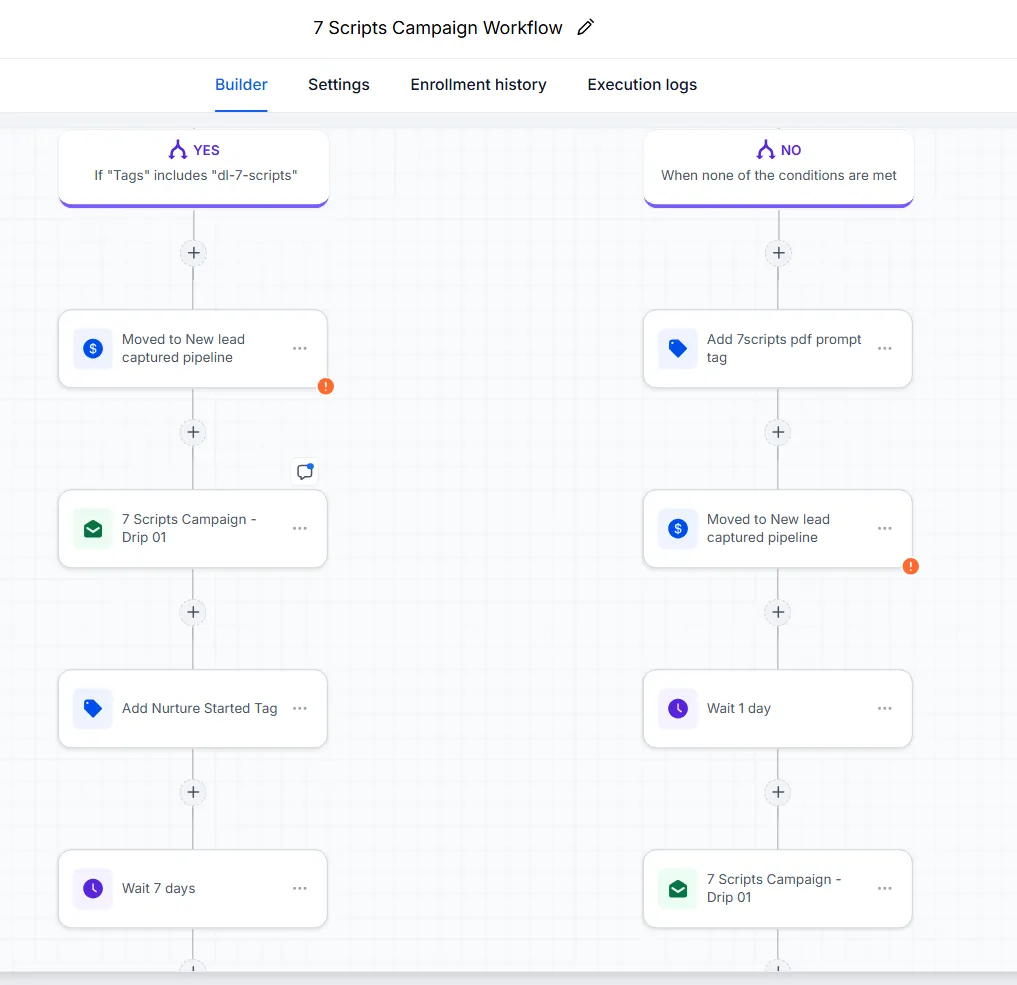This screenshot has height=985, width=1017.
Task: Select '7 Scripts Campaign - Drip 01' in NO branch
Action: pos(778,888)
